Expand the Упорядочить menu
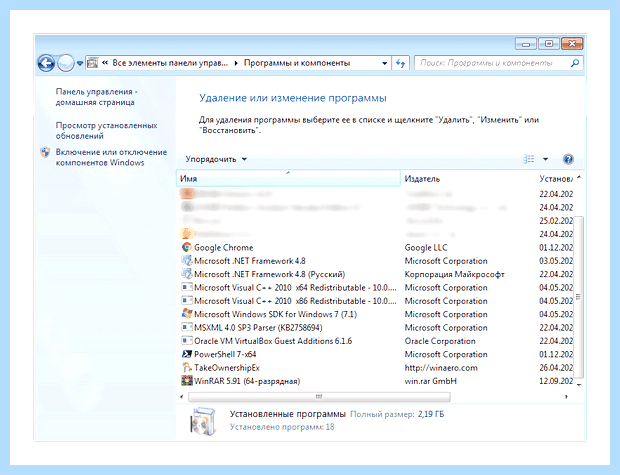This screenshot has width=620, height=475. 216,159
